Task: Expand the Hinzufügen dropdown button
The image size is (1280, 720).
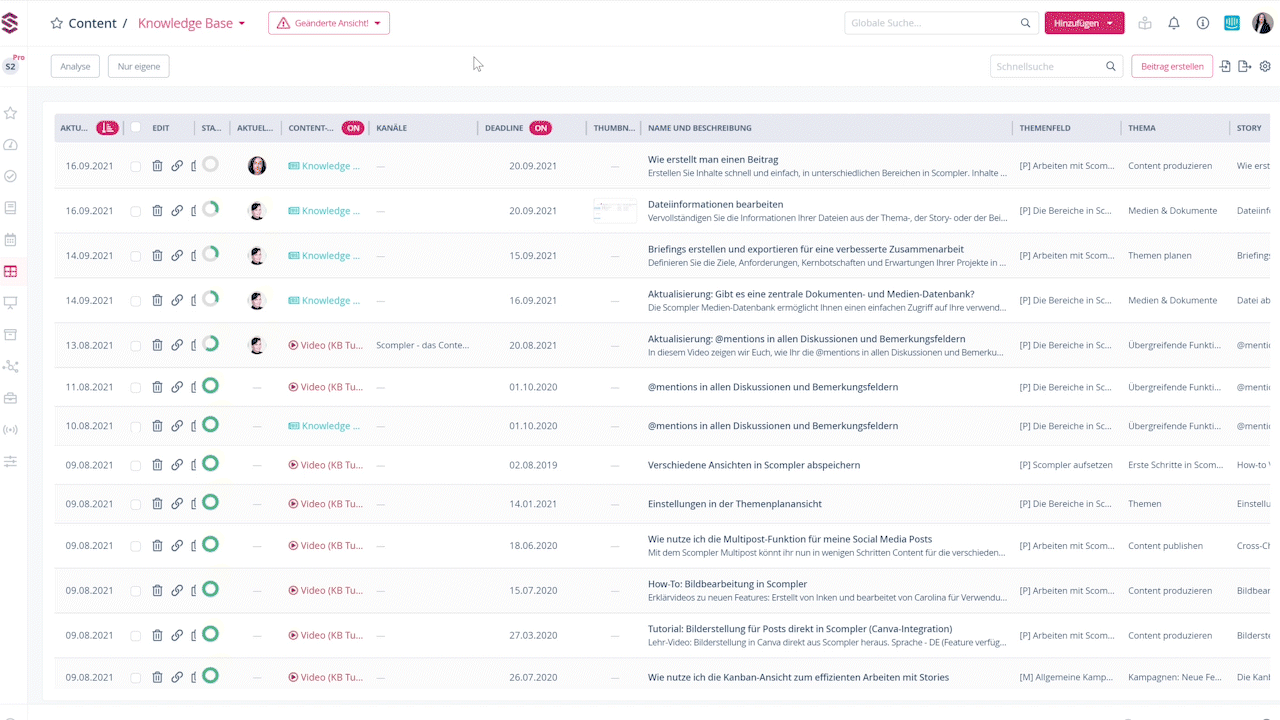Action: click(x=1084, y=23)
